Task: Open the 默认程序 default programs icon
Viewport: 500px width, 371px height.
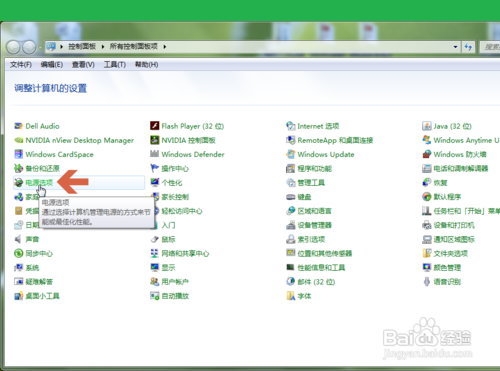Action: coord(427,197)
